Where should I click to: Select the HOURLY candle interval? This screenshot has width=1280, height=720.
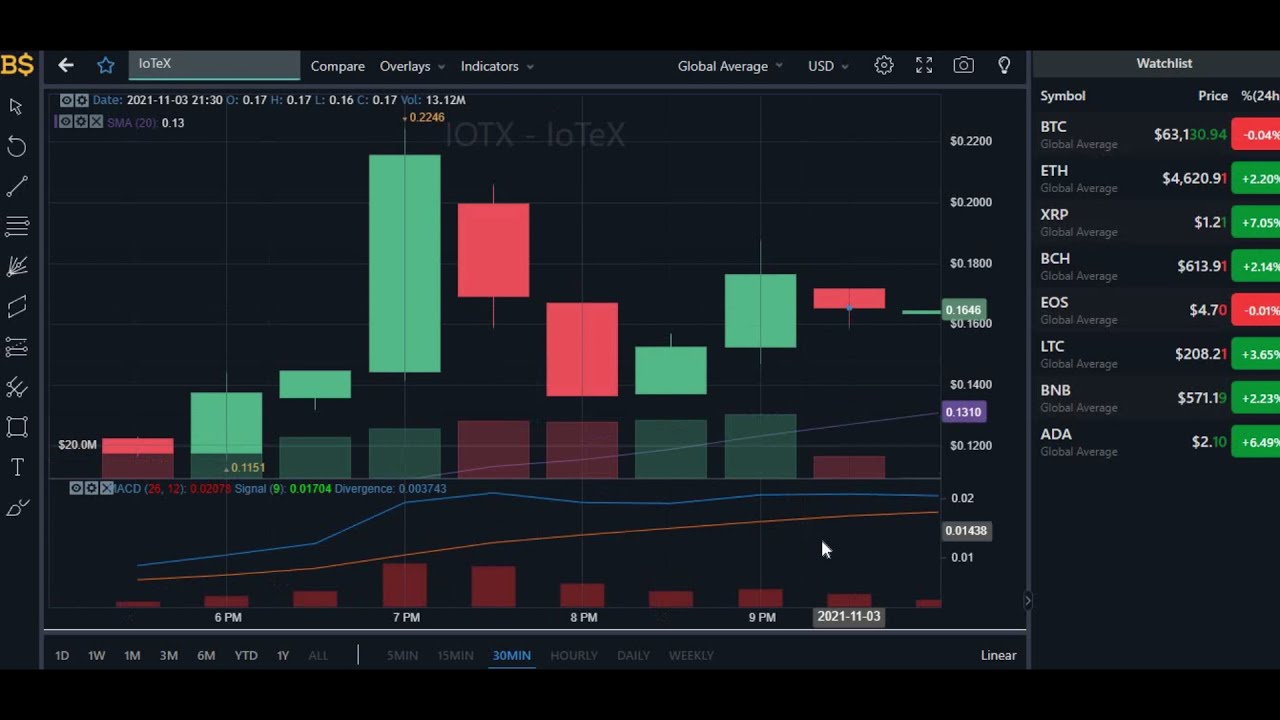pos(573,655)
